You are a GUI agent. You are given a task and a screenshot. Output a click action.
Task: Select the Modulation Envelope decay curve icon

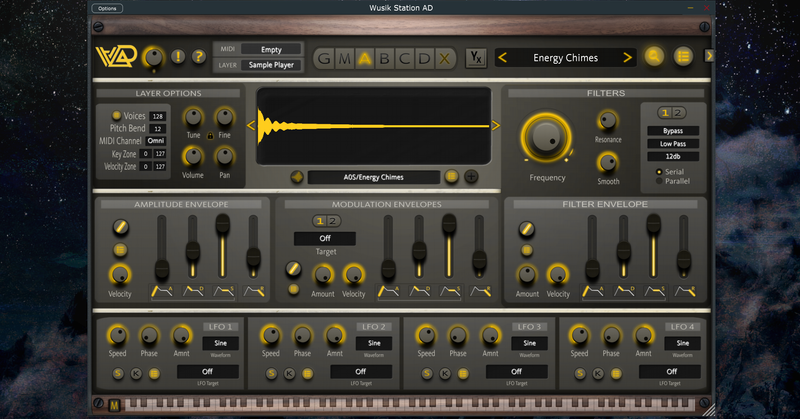click(419, 291)
